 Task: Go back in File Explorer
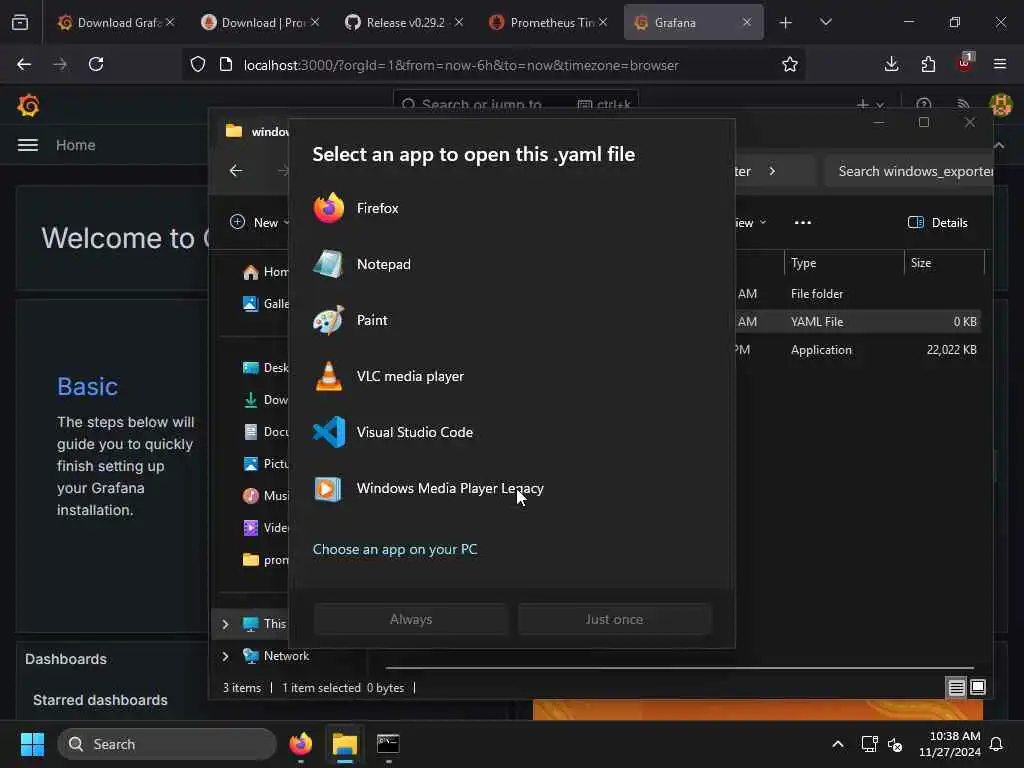coord(236,170)
